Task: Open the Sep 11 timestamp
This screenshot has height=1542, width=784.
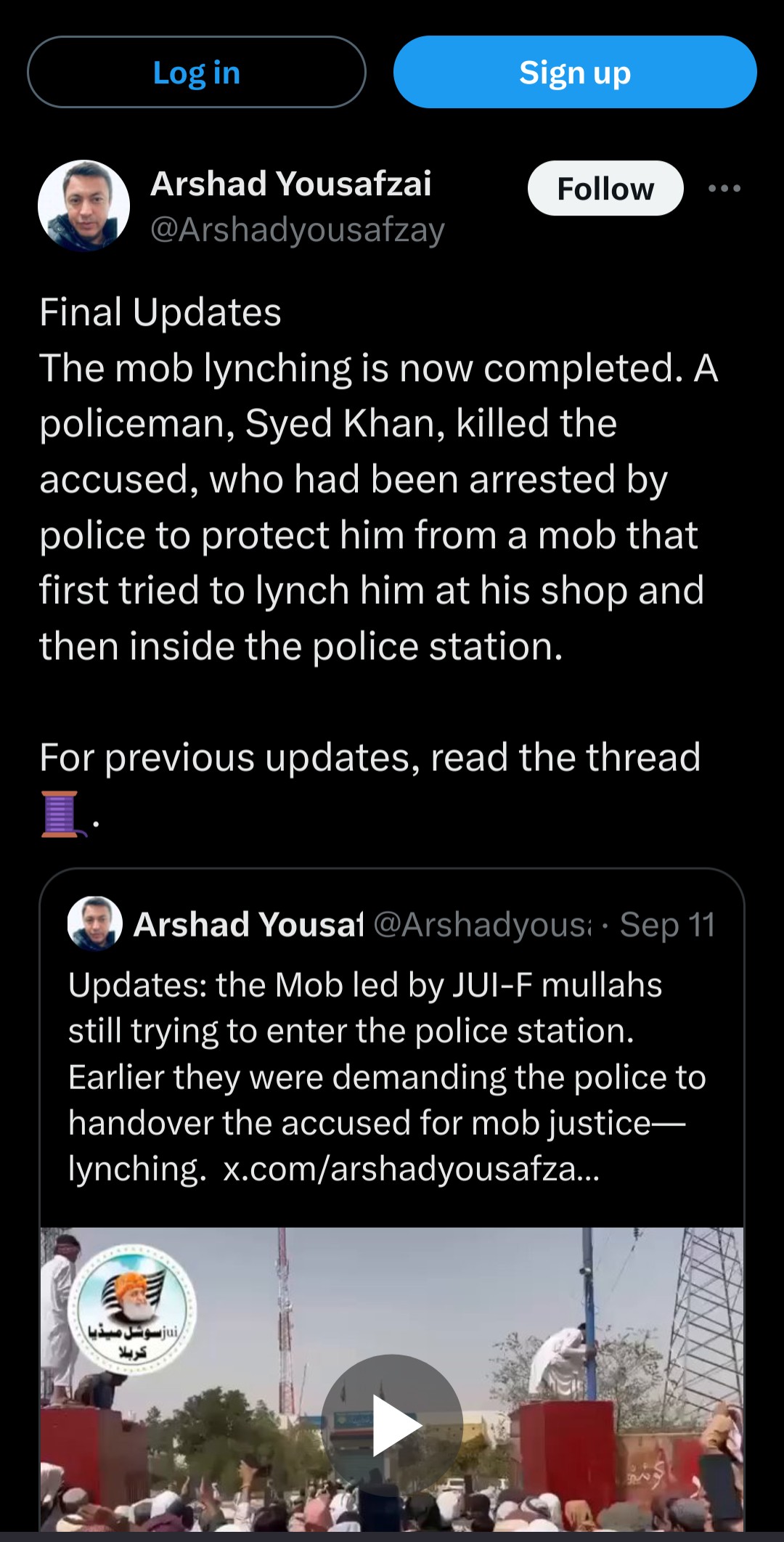Action: pyautogui.click(x=667, y=925)
